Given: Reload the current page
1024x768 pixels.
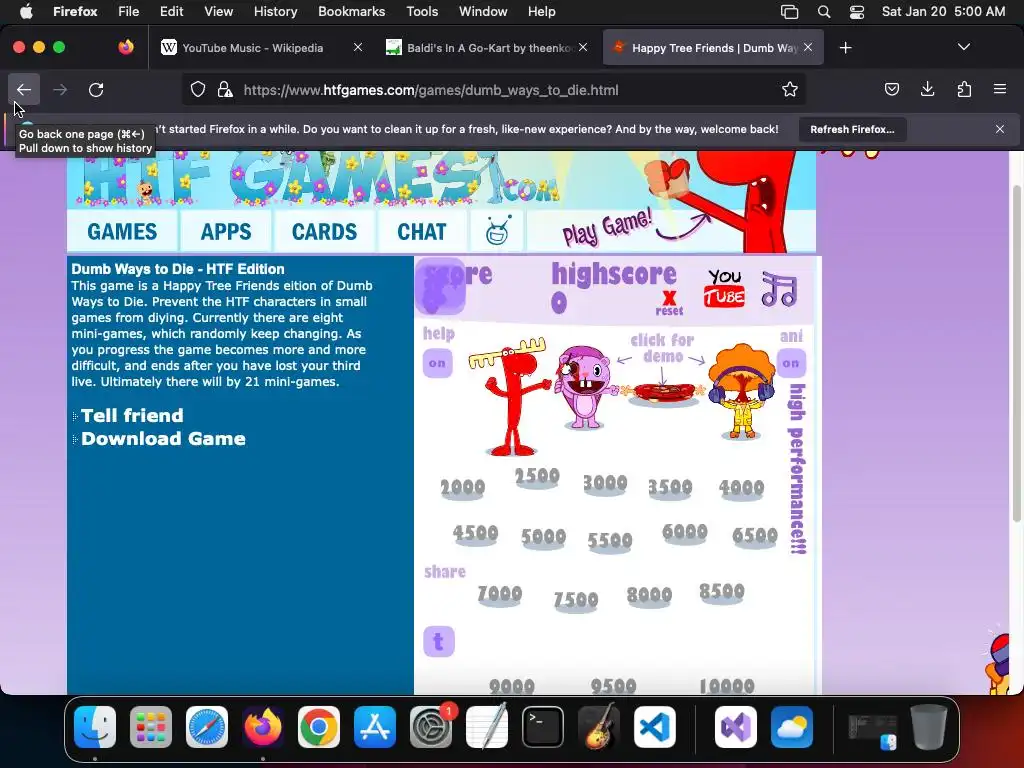Looking at the screenshot, I should (96, 89).
